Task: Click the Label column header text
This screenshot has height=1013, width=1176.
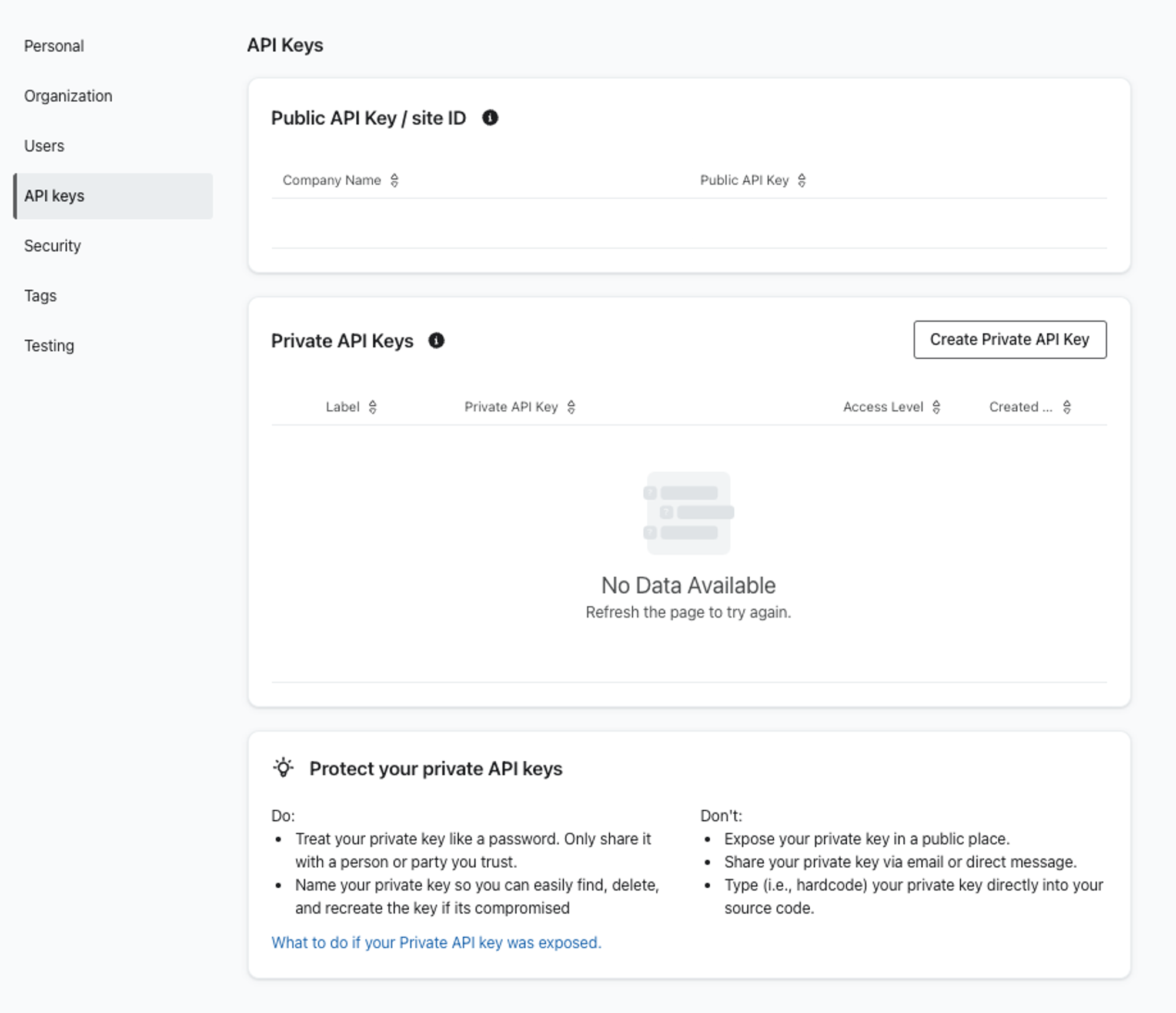Action: click(x=342, y=407)
